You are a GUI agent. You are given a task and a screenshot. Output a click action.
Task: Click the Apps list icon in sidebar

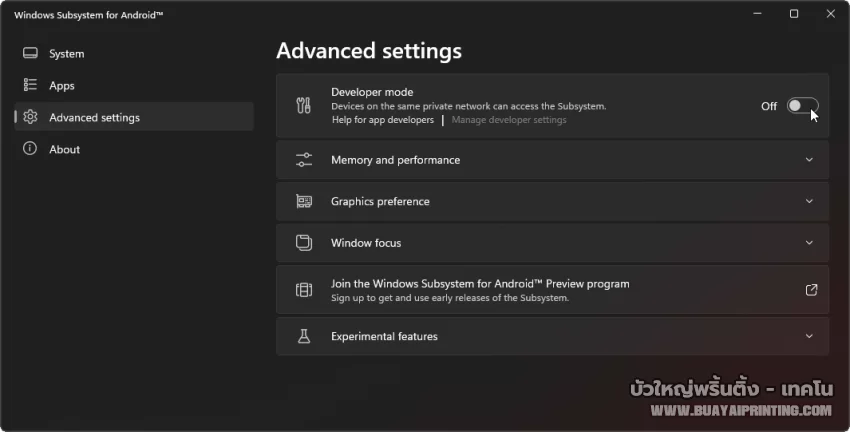(x=30, y=86)
